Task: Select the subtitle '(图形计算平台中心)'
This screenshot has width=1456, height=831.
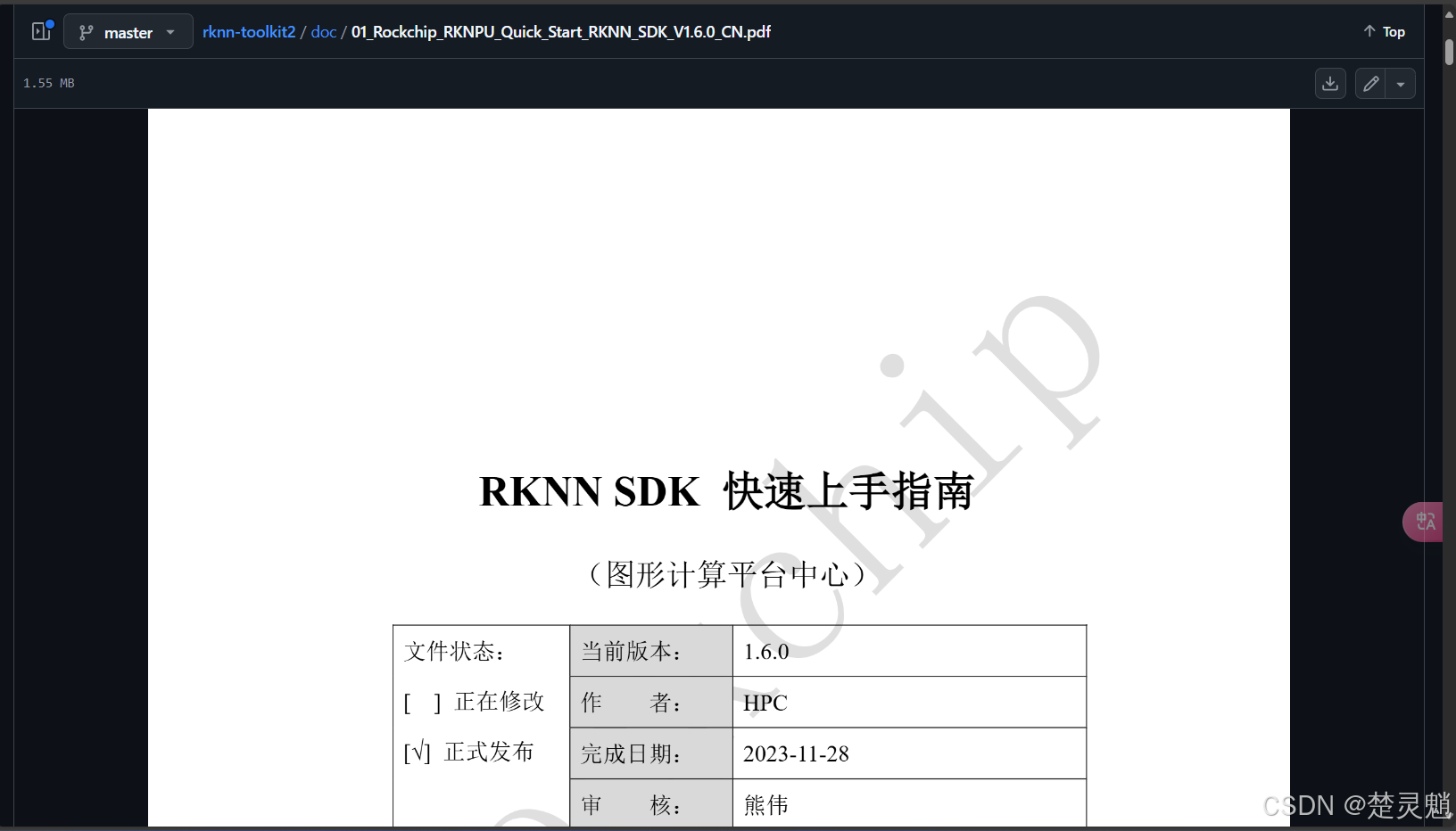Action: pos(726,574)
